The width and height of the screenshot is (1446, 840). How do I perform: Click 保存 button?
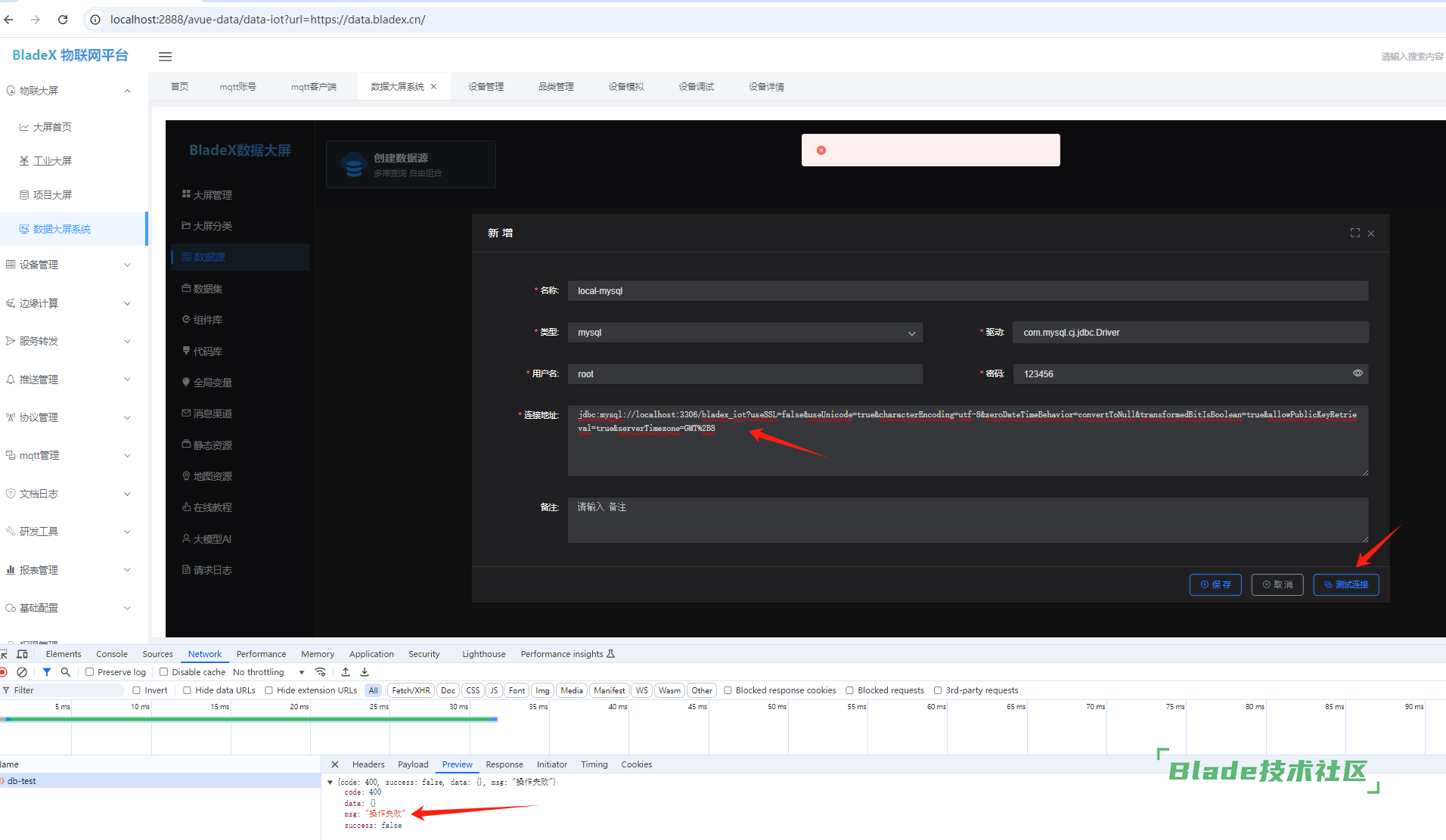[x=1215, y=584]
